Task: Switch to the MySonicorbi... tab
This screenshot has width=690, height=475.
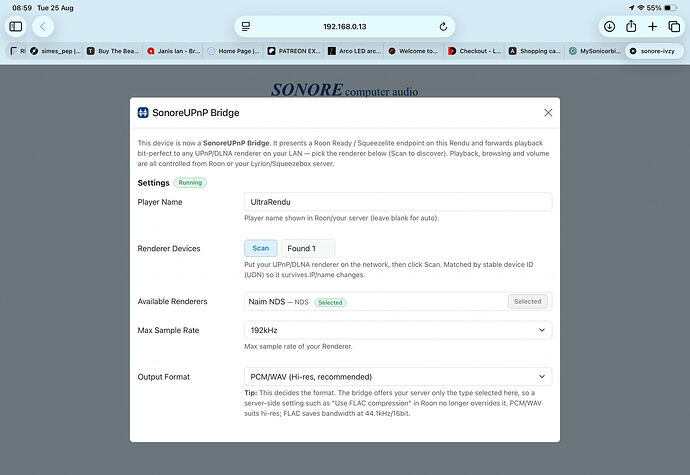Action: click(x=595, y=51)
